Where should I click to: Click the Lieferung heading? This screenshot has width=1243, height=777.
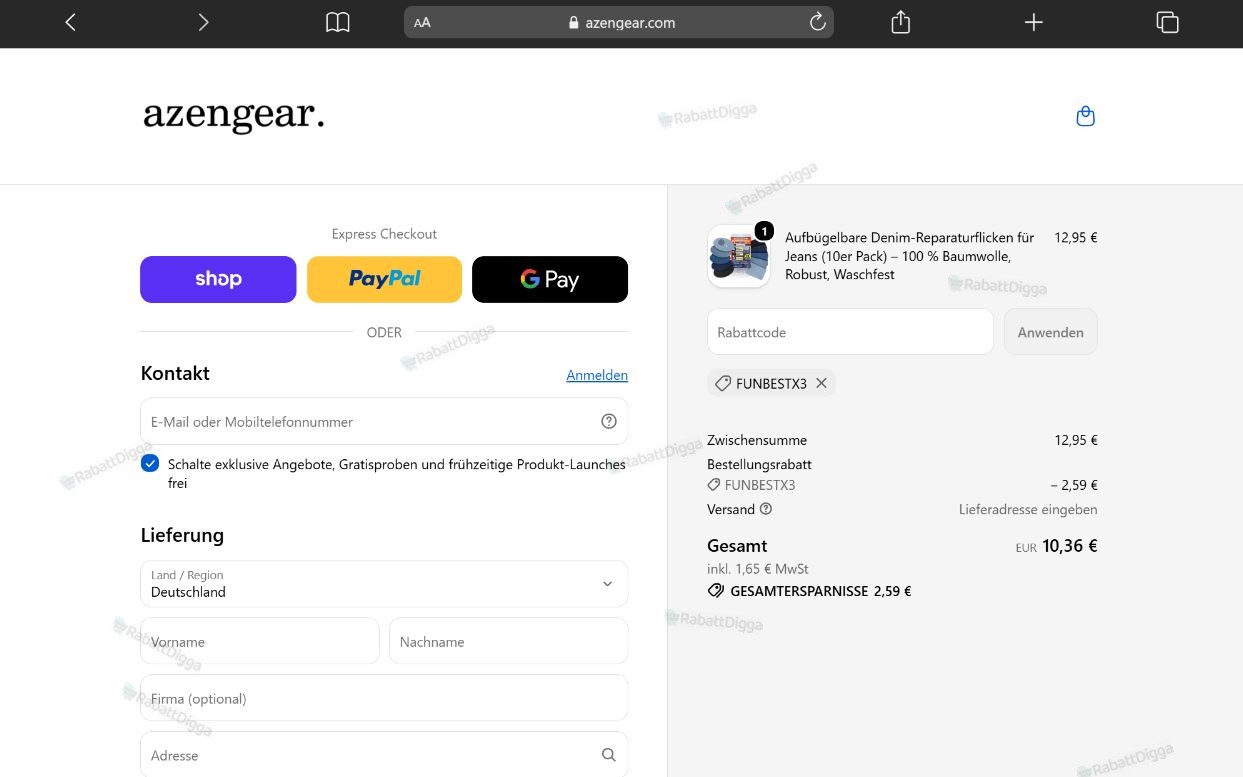182,535
